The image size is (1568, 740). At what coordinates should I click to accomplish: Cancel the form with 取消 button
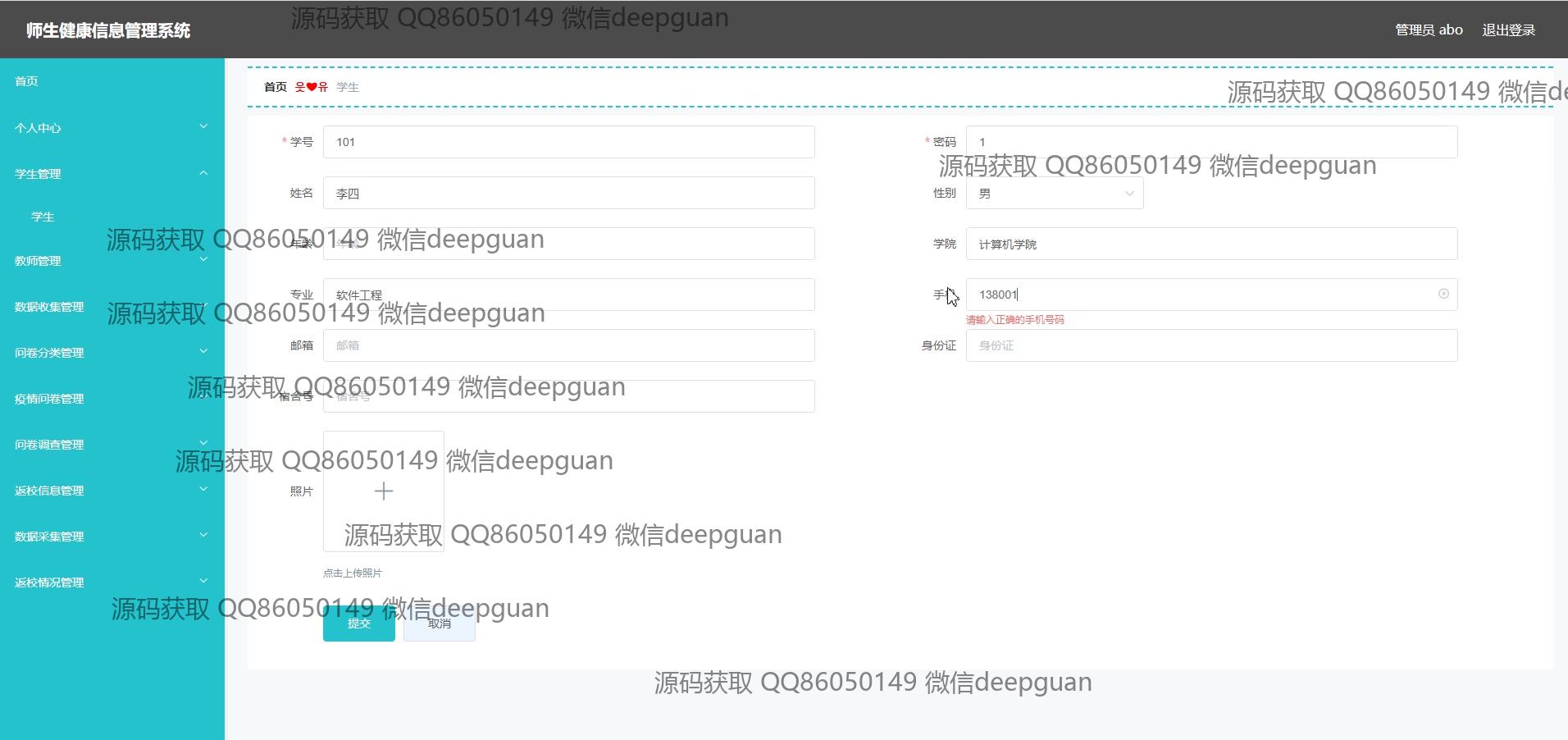tap(440, 624)
